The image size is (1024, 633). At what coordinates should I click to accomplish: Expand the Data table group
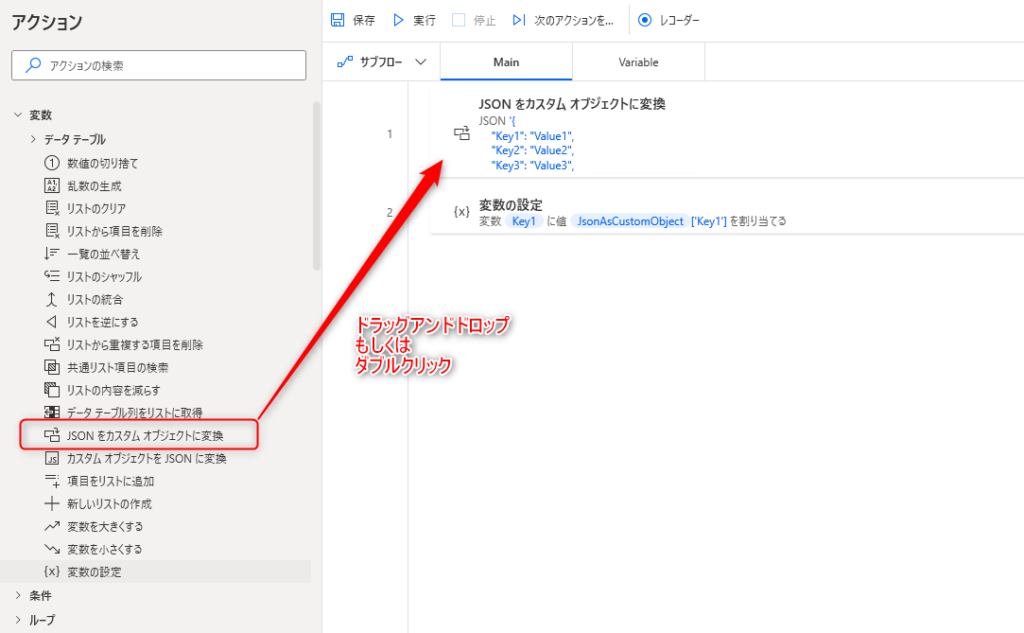[33, 139]
